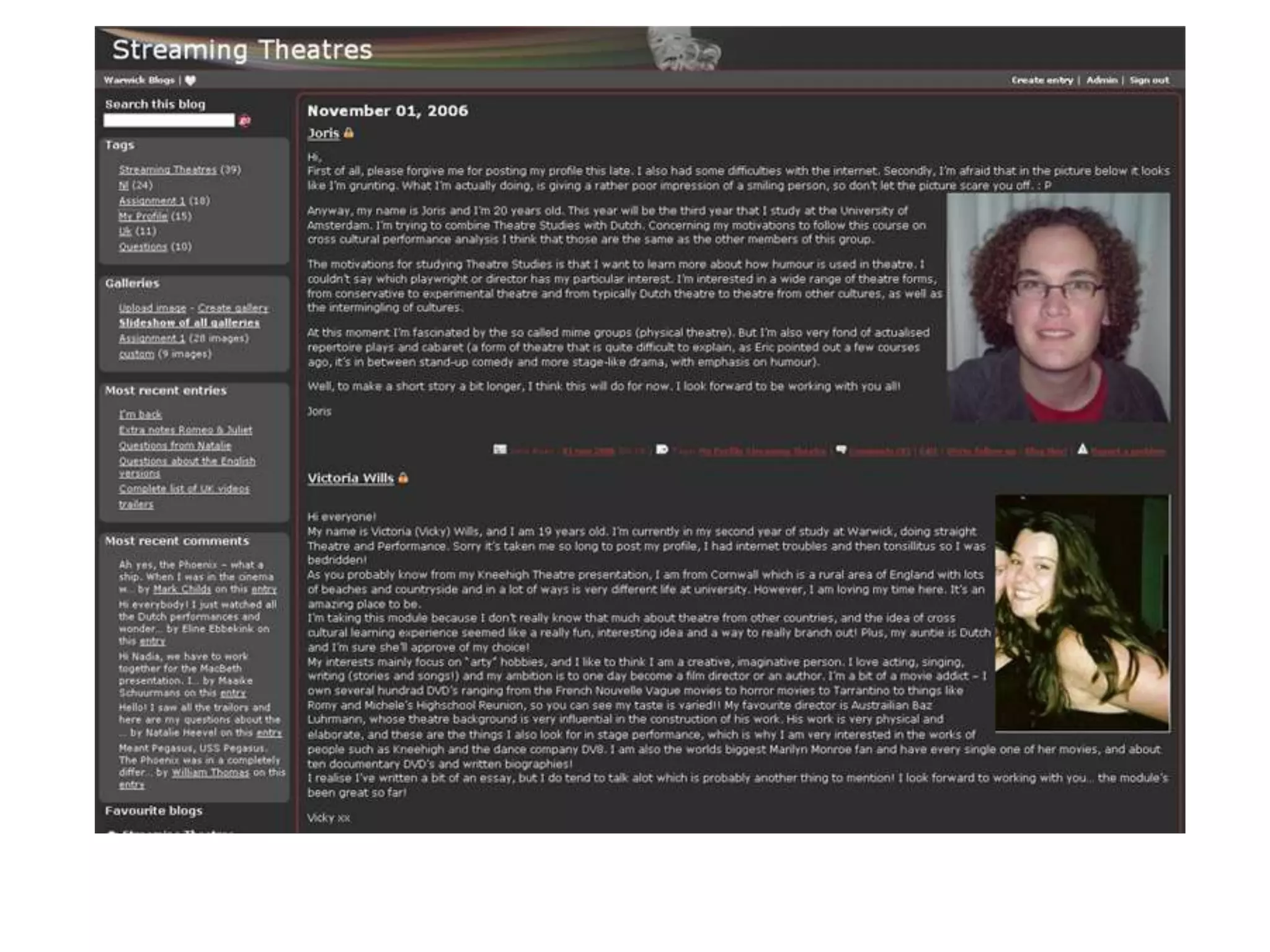
Task: Open Slideshow of all galleries
Action: [x=189, y=323]
